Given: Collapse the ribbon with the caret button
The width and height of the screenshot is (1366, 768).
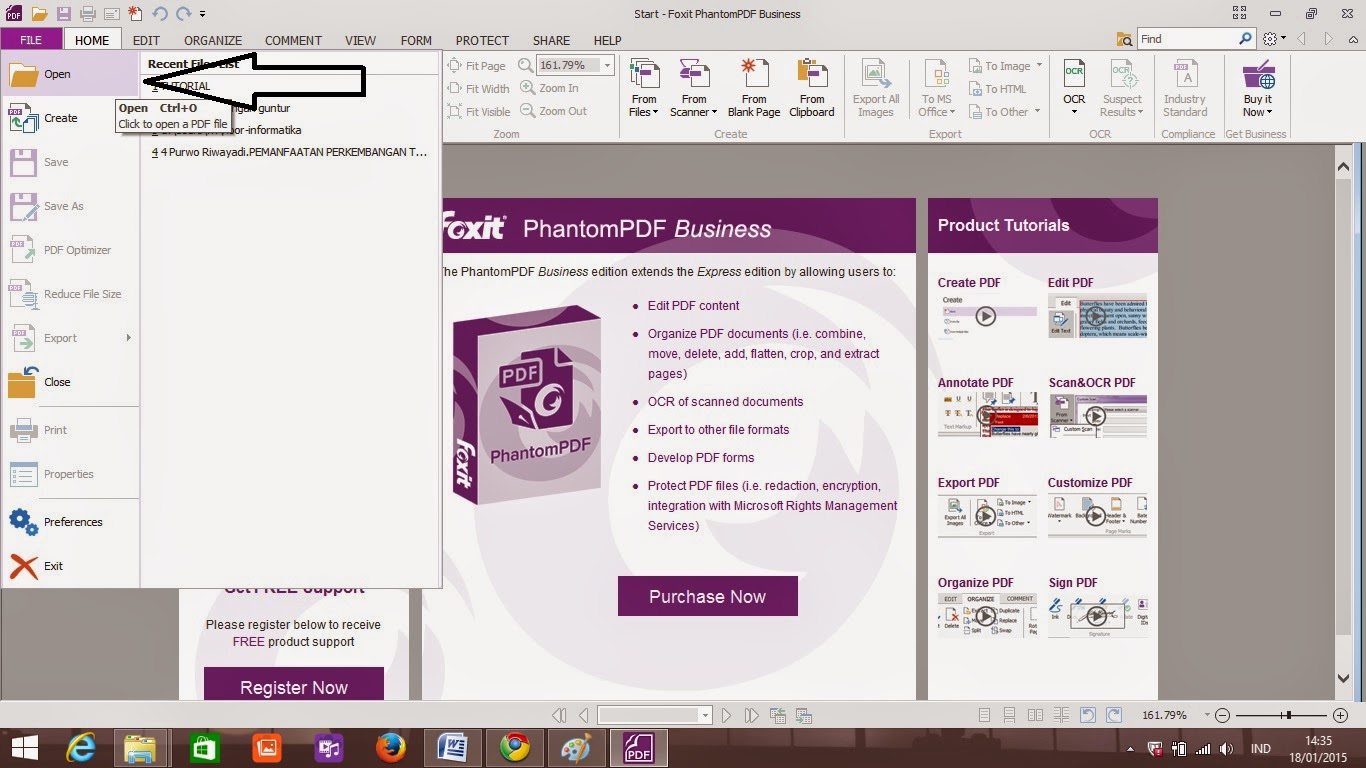Looking at the screenshot, I should point(1352,39).
